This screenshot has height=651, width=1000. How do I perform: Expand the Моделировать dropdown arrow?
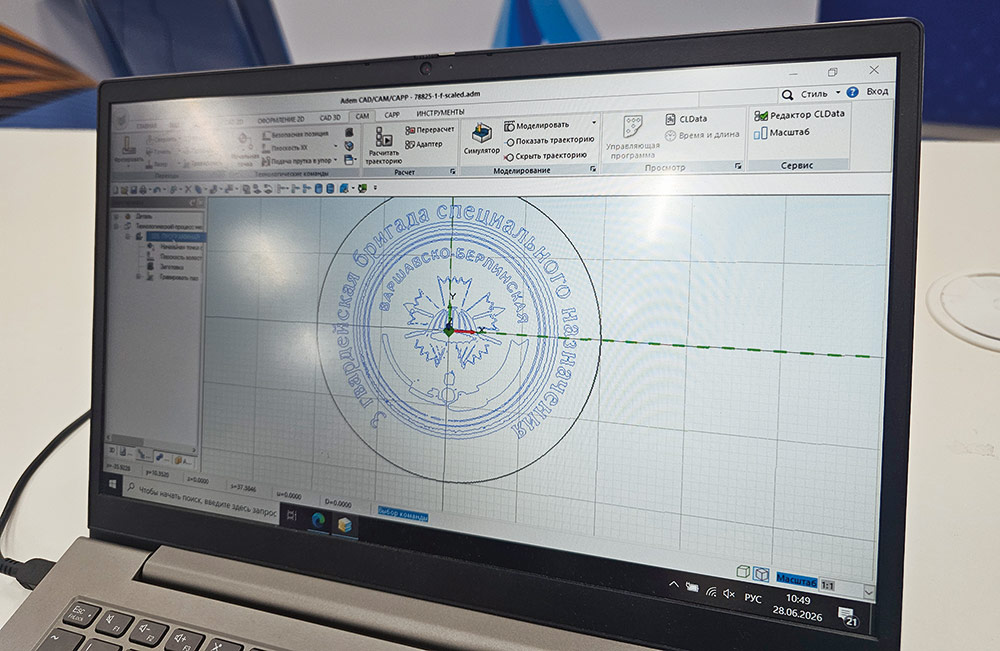click(x=594, y=122)
